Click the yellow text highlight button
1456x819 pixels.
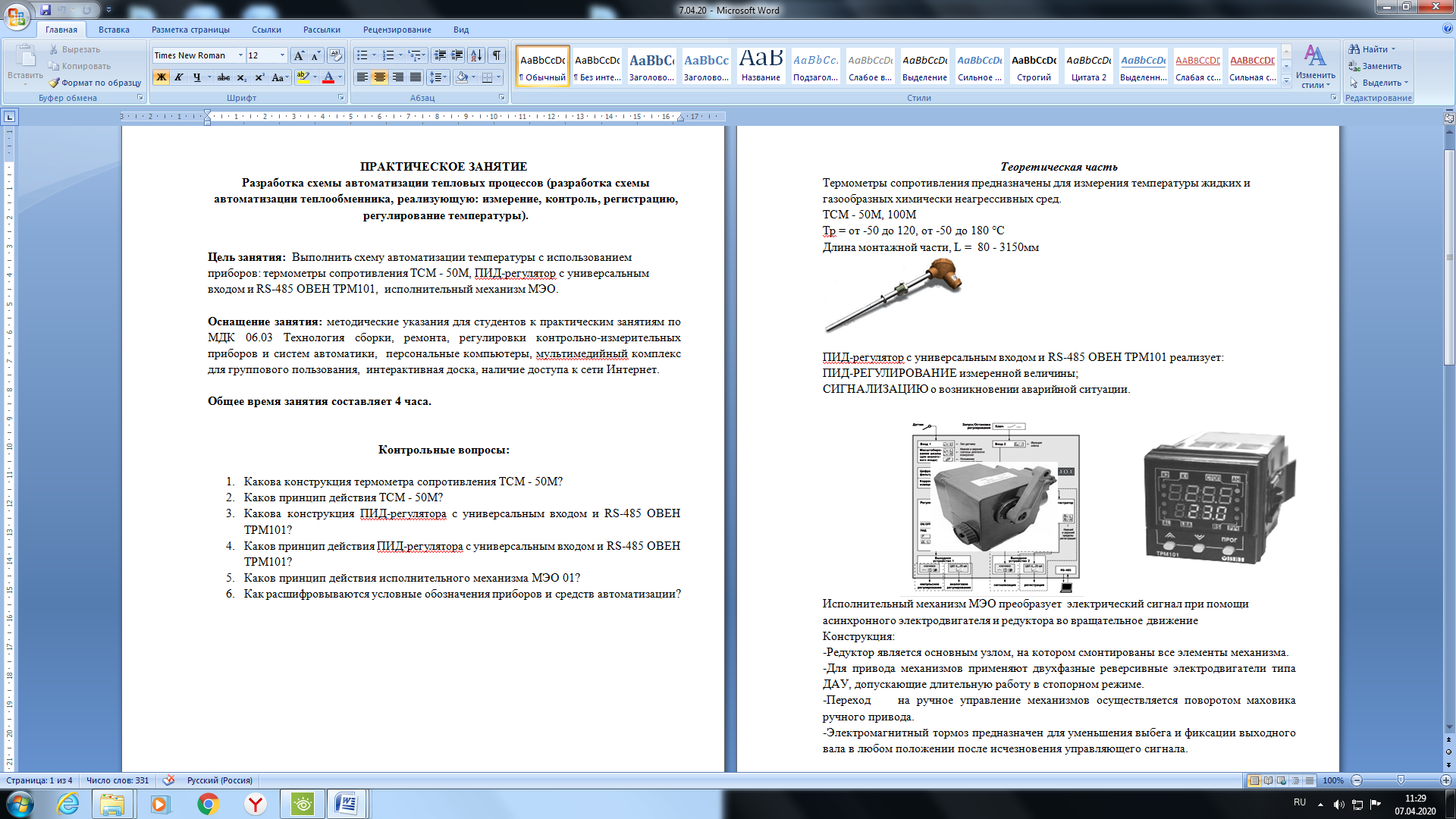[x=303, y=77]
